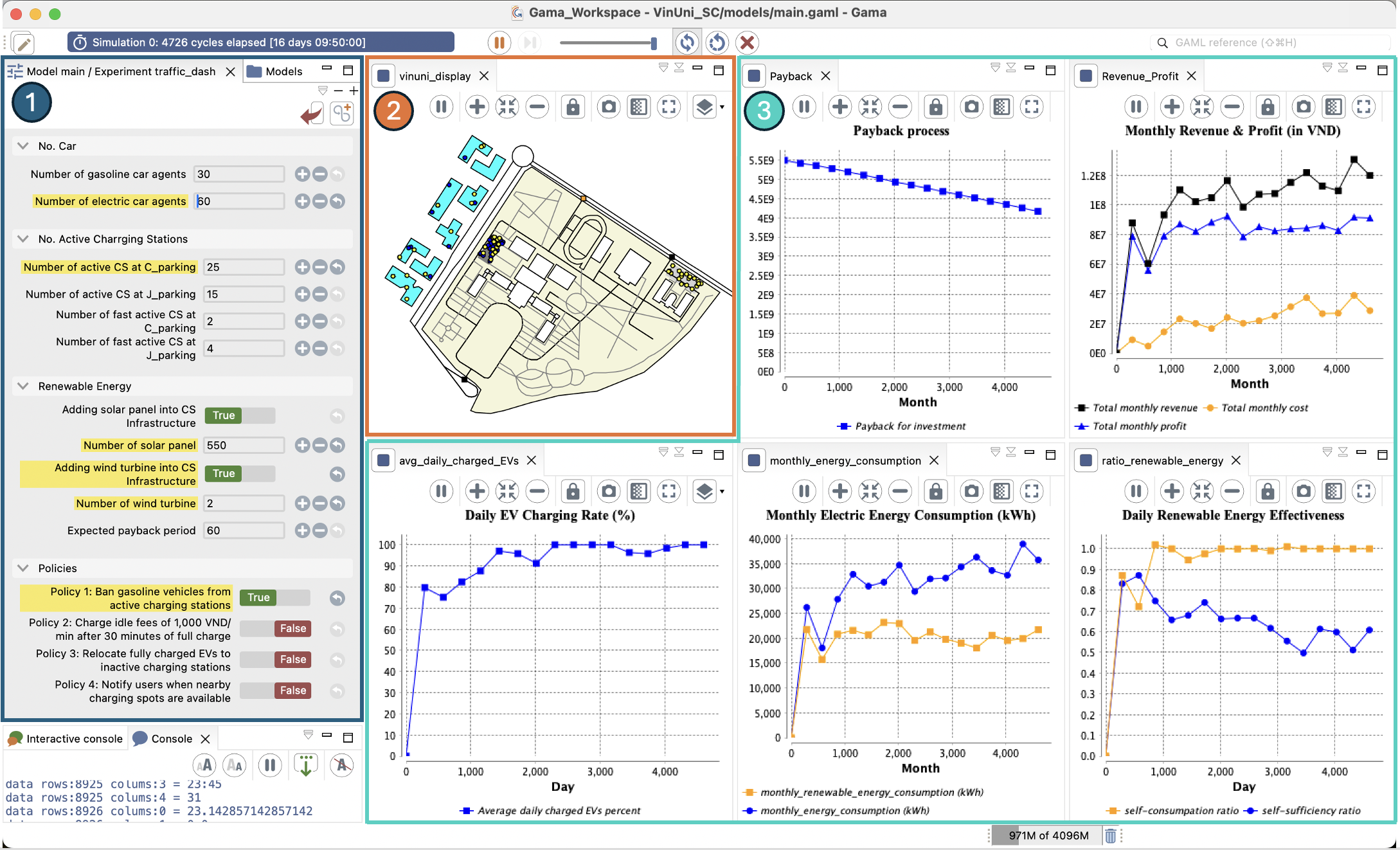Toggle fullscreen for Revenue_Profit display

pos(1363,107)
